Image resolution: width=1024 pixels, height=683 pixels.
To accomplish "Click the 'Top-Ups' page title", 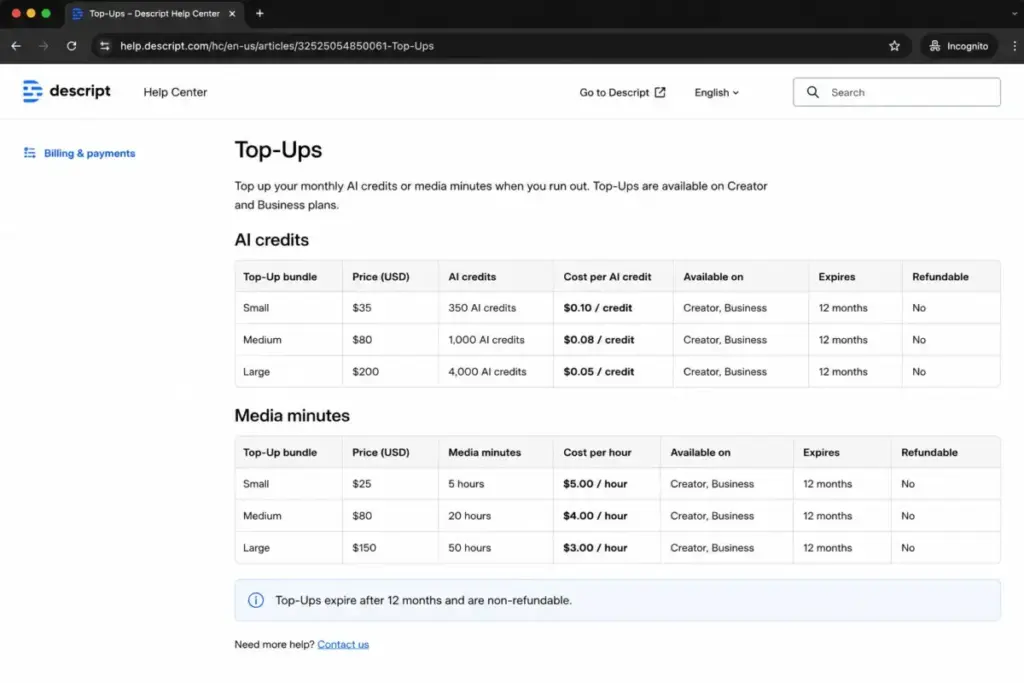I will tap(278, 150).
